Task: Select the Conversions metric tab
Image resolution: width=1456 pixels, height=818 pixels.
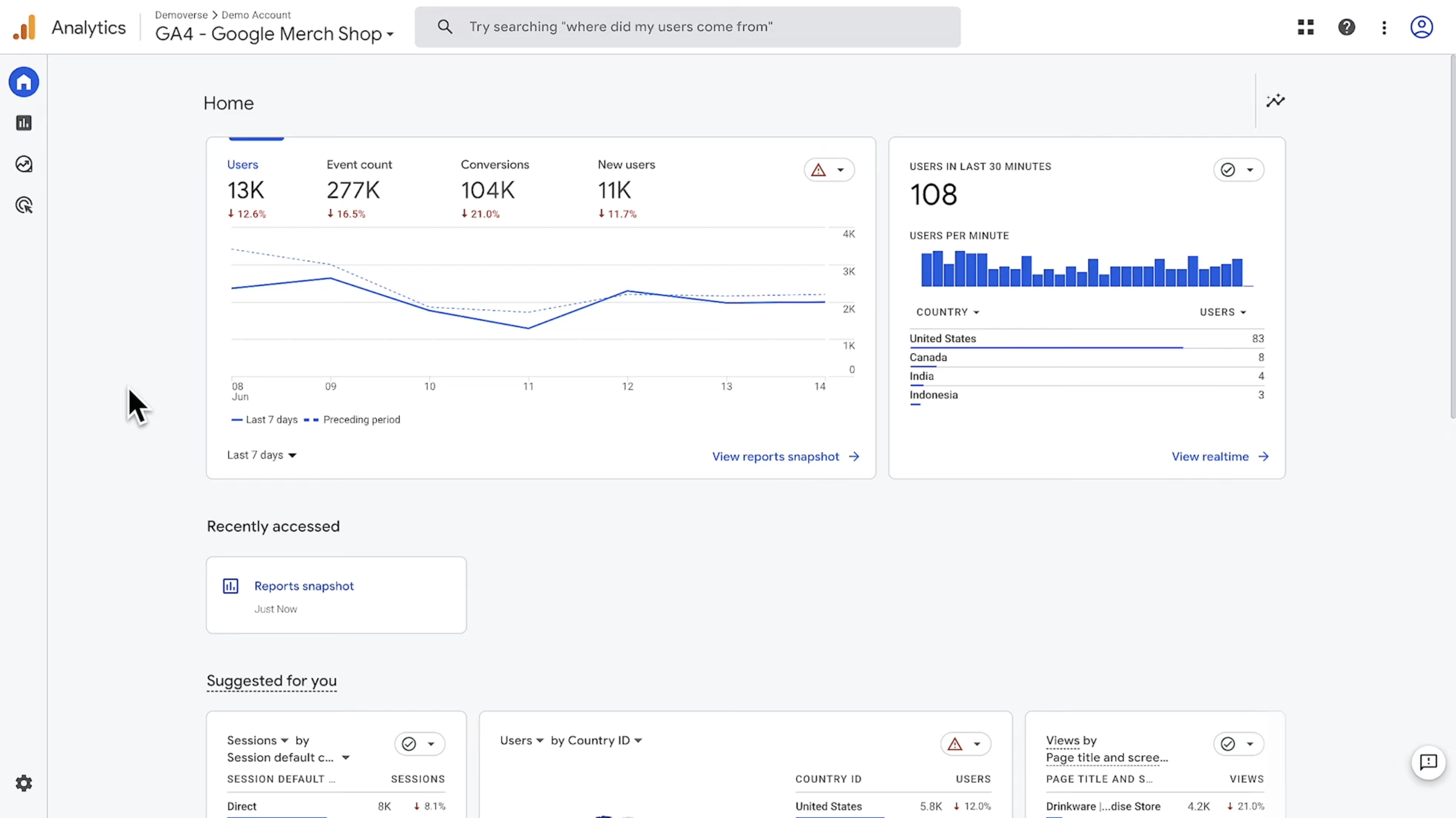Action: (494, 189)
